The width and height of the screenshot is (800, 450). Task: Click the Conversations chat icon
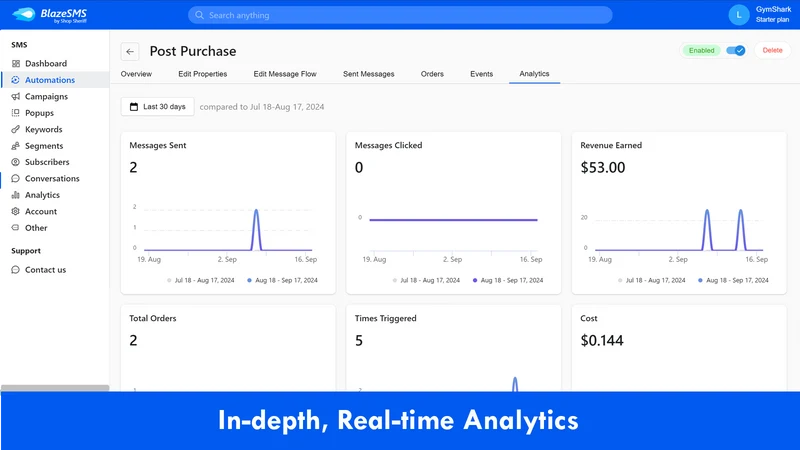coord(16,179)
